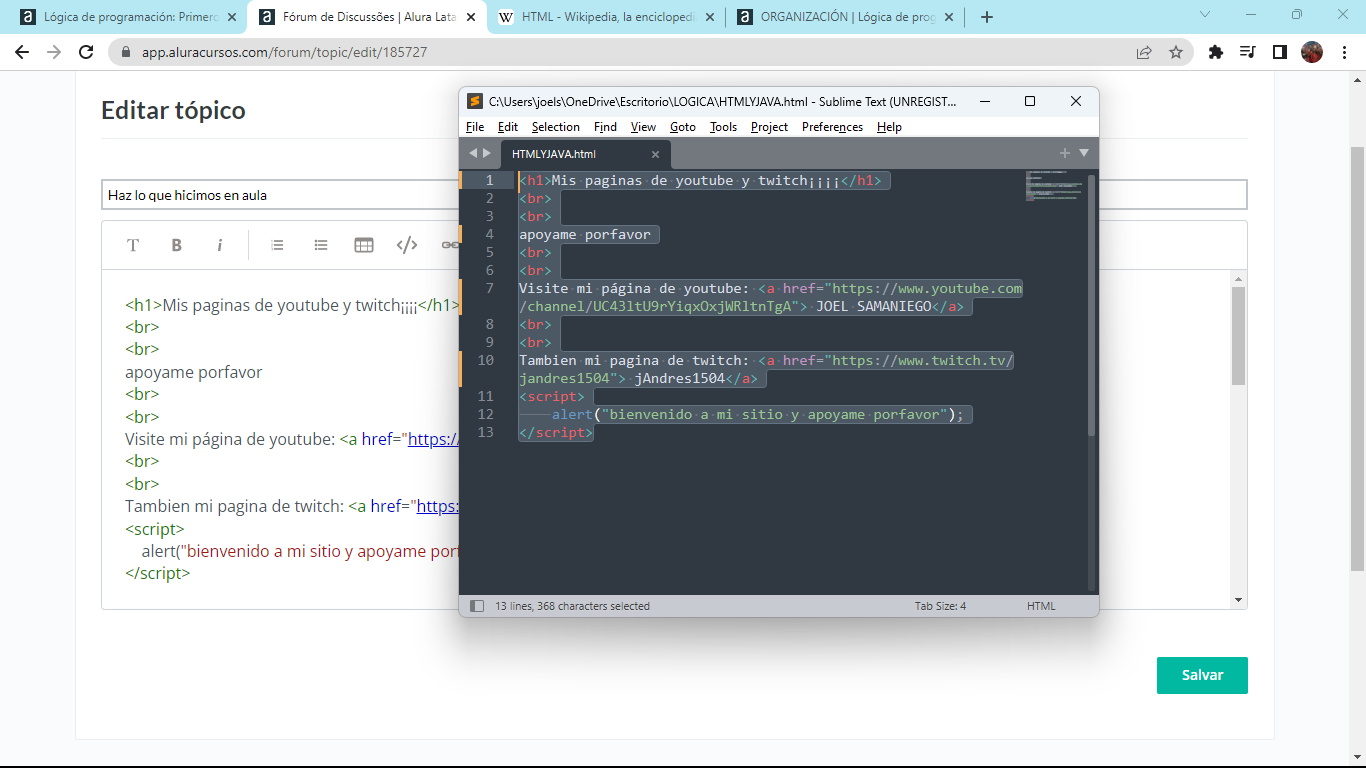
Task: Click line number 7 in gutter
Action: click(x=489, y=288)
